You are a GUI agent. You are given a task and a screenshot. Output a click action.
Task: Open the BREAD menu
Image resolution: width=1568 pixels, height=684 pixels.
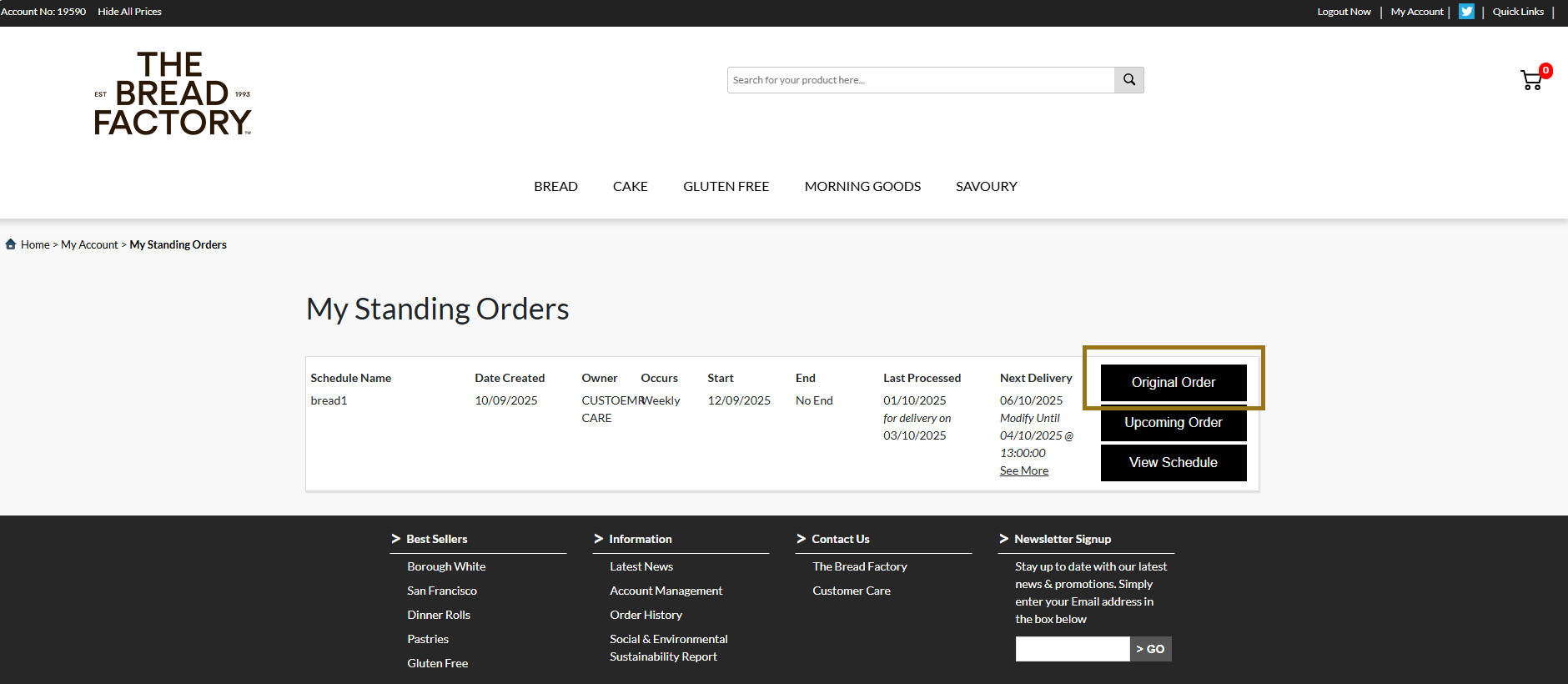pos(555,186)
